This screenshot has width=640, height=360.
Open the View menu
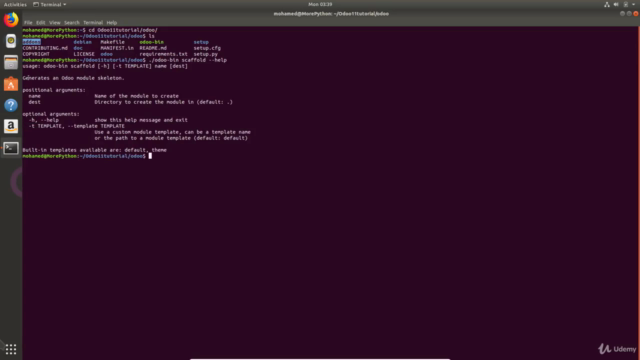pyautogui.click(x=55, y=23)
